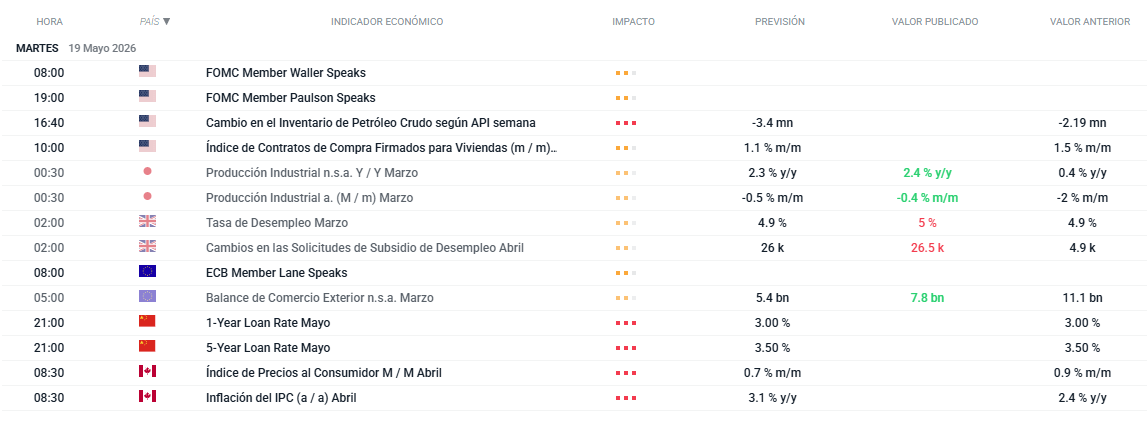1147x424 pixels.
Task: Click the Canada flag beside Inflación del IPC Abril
Action: pos(147,396)
